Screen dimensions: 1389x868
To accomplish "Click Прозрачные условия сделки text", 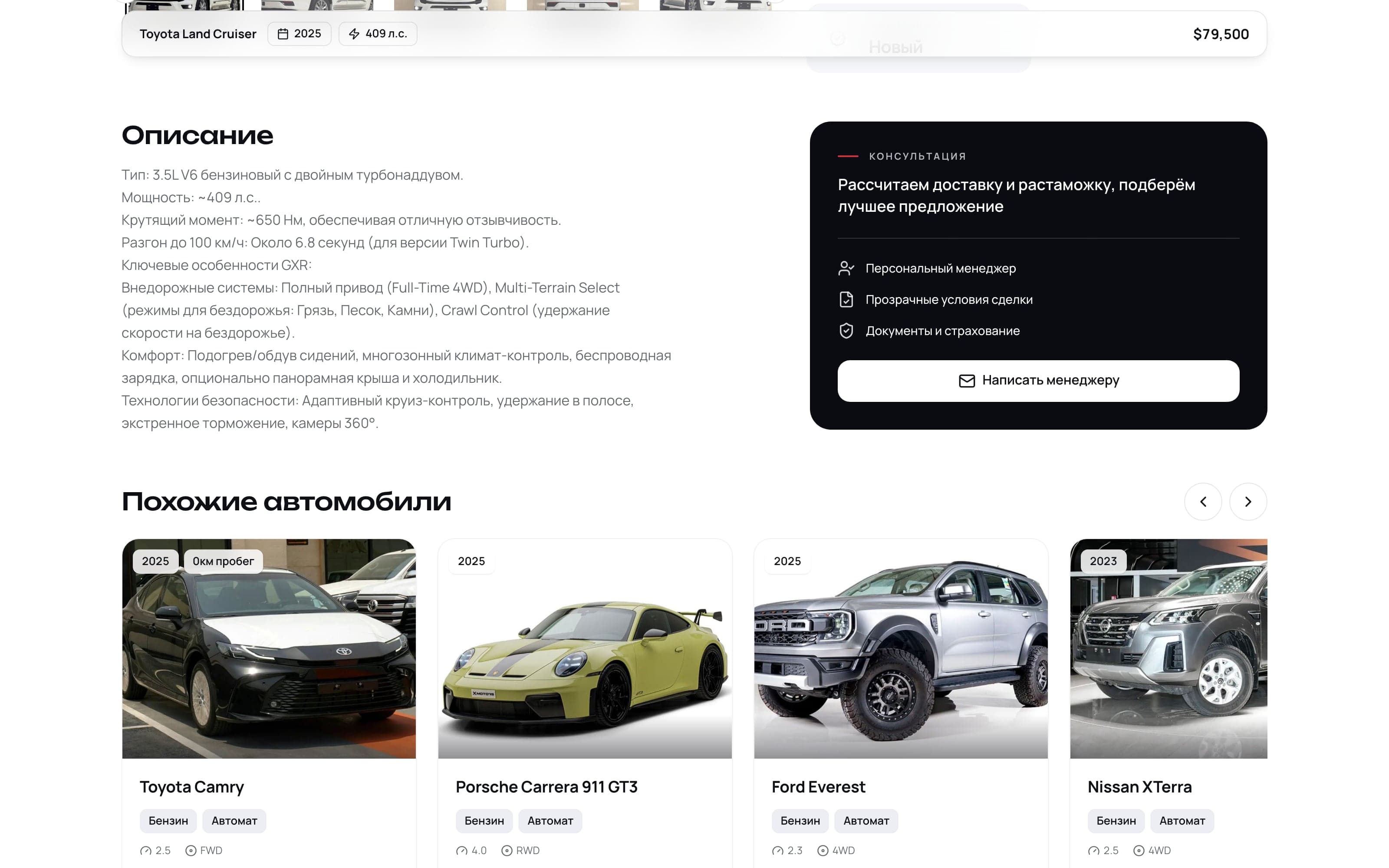I will pyautogui.click(x=949, y=299).
